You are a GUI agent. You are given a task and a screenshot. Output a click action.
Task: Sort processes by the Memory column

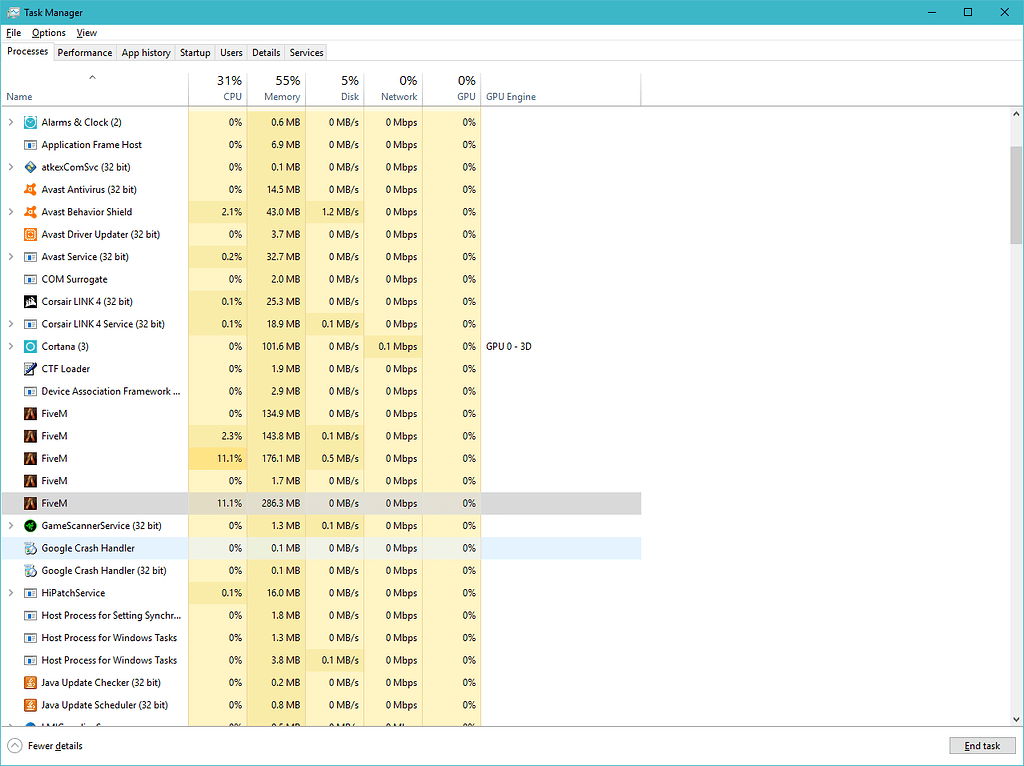[x=277, y=88]
